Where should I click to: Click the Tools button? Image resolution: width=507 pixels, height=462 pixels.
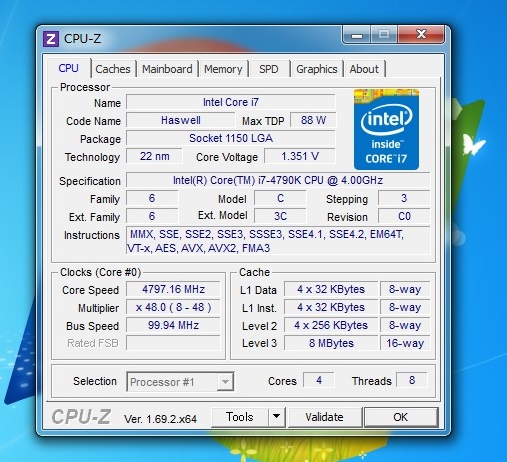click(240, 417)
